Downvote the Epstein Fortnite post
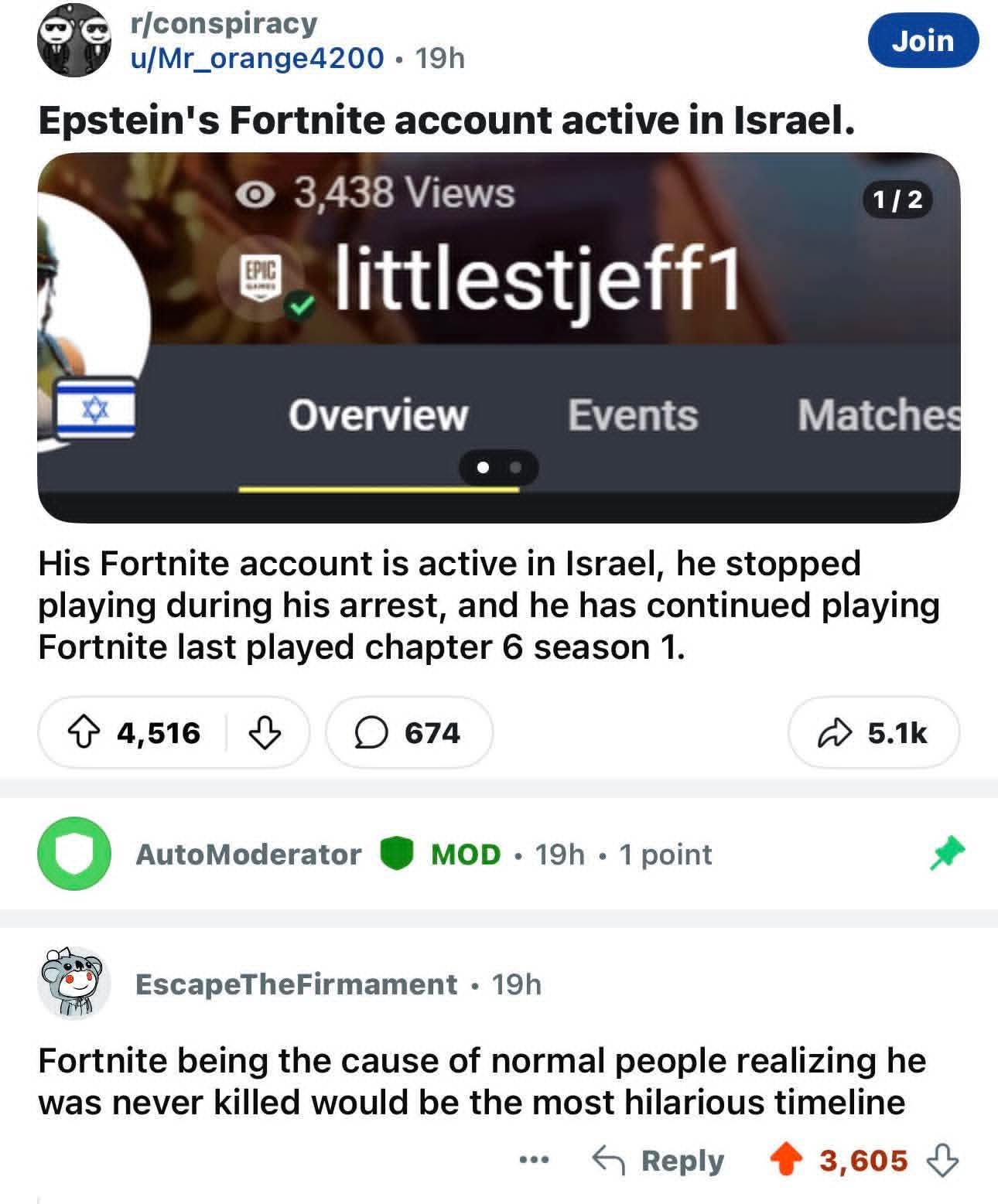Screen dimensions: 998x1204 pyautogui.click(x=265, y=732)
